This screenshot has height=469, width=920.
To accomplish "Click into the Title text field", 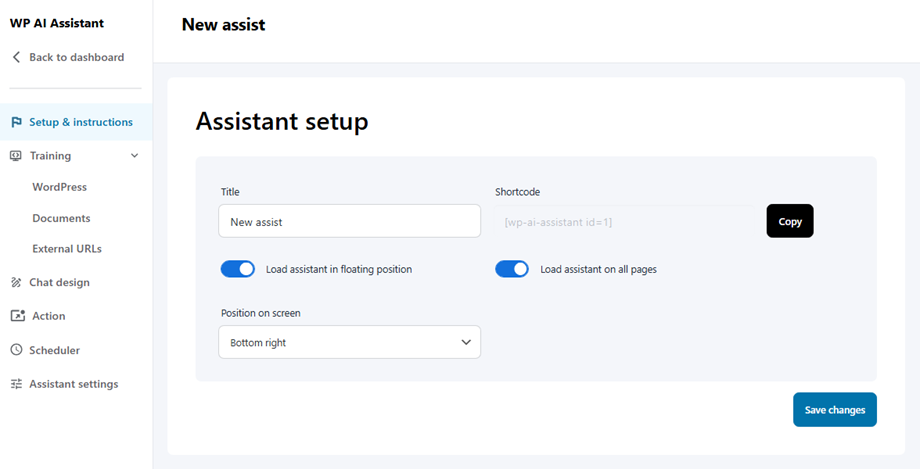I will 349,222.
